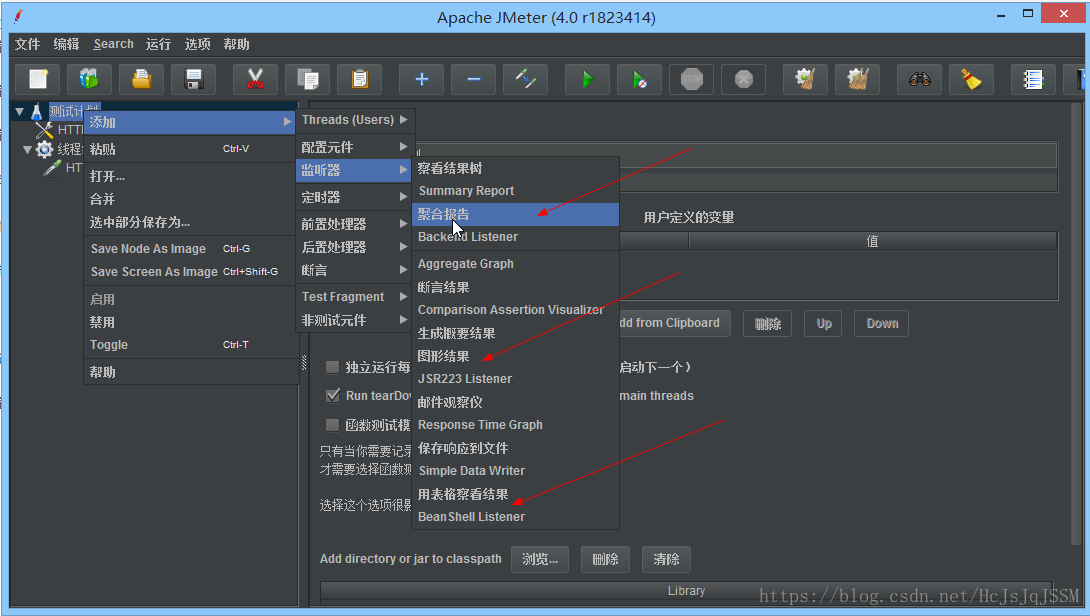1090x616 pixels.
Task: Expand the 断言 submenu
Action: 355,270
